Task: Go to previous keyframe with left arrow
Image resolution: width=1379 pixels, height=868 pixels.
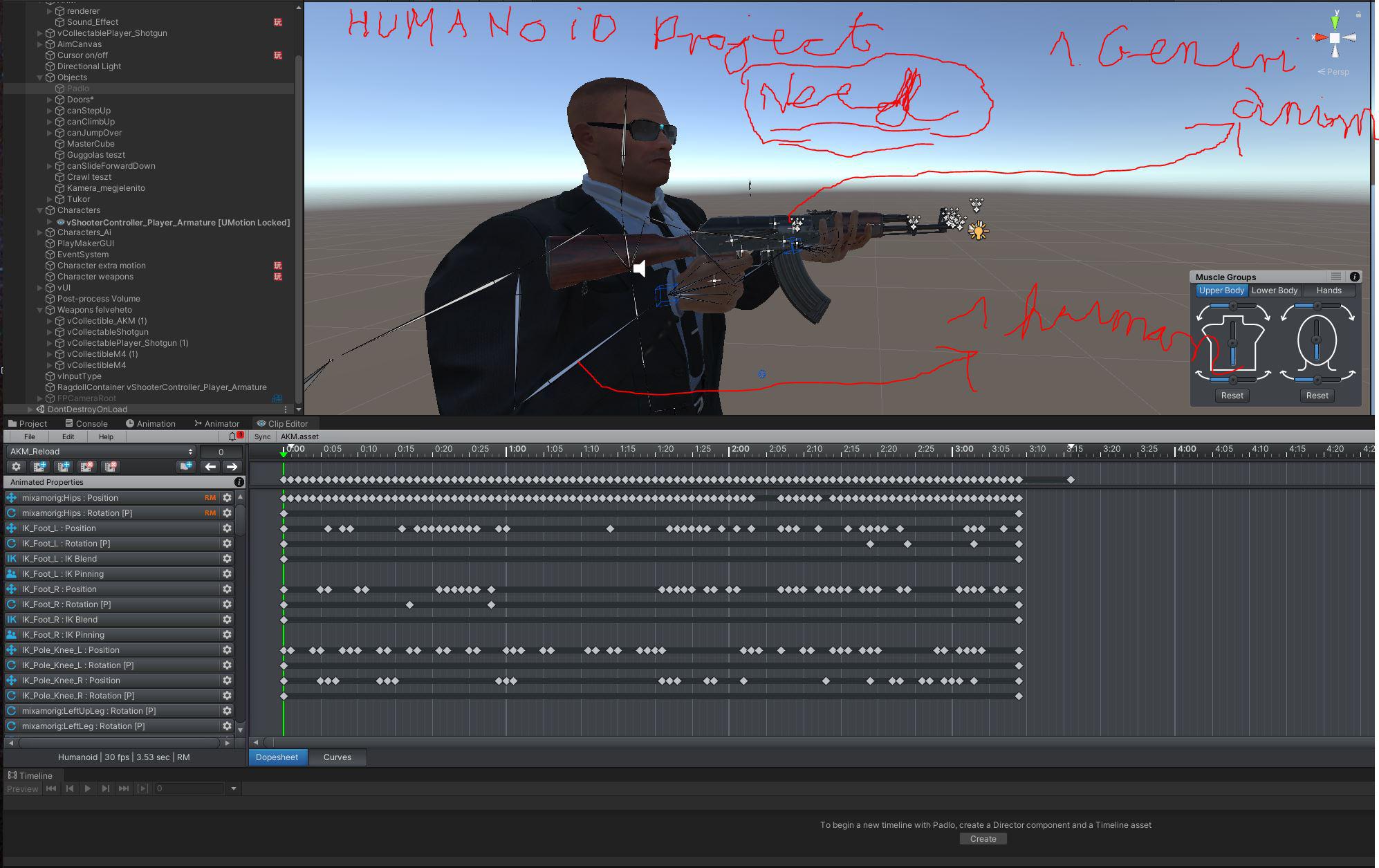Action: click(x=210, y=467)
